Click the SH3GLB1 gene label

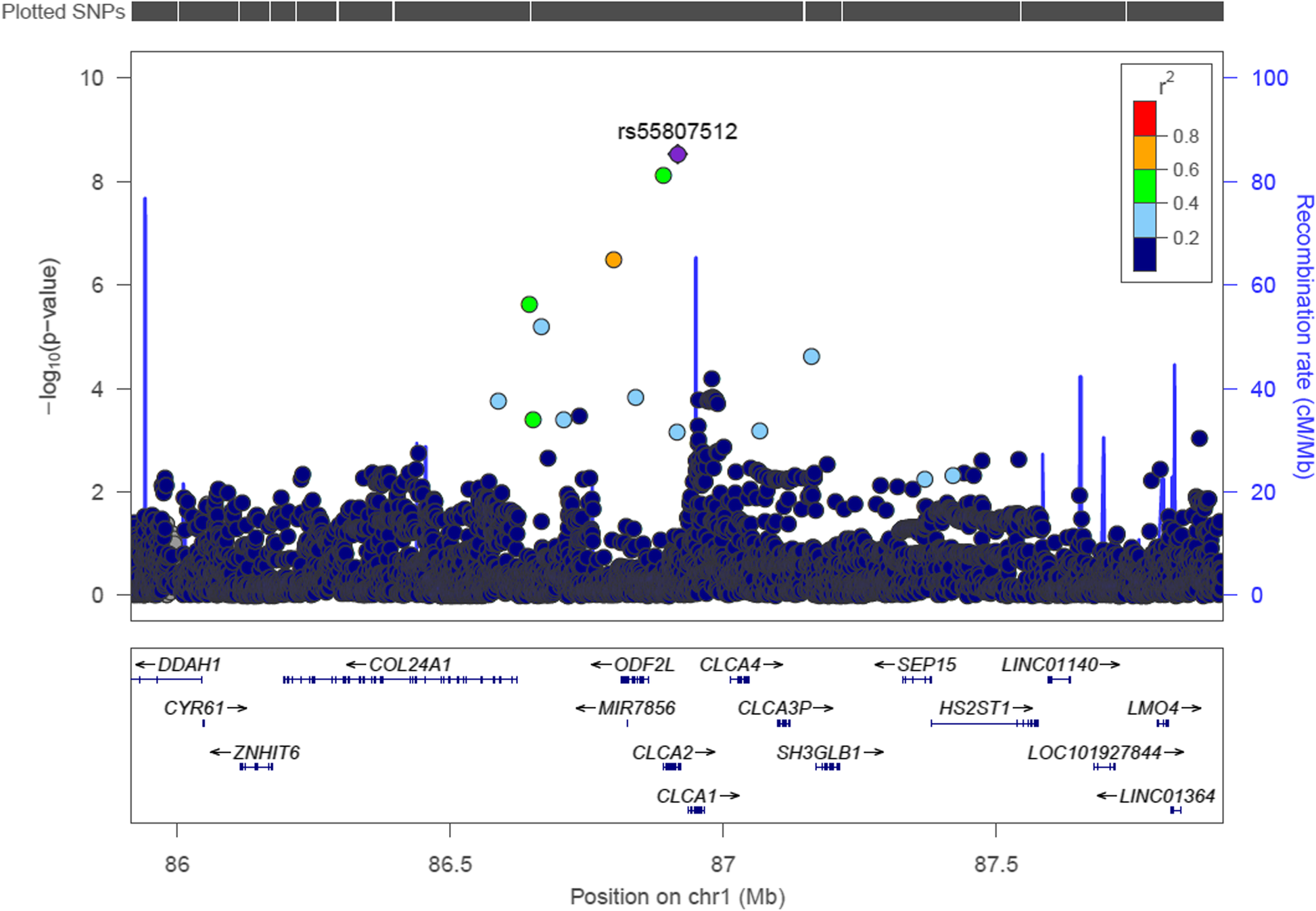tap(818, 752)
